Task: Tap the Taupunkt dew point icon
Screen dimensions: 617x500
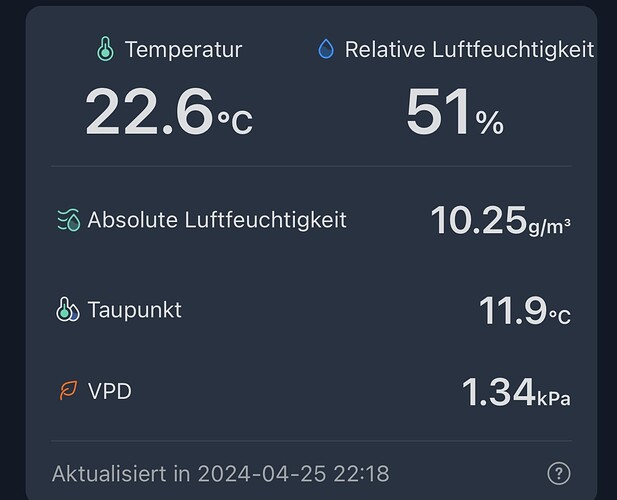Action: click(x=68, y=310)
